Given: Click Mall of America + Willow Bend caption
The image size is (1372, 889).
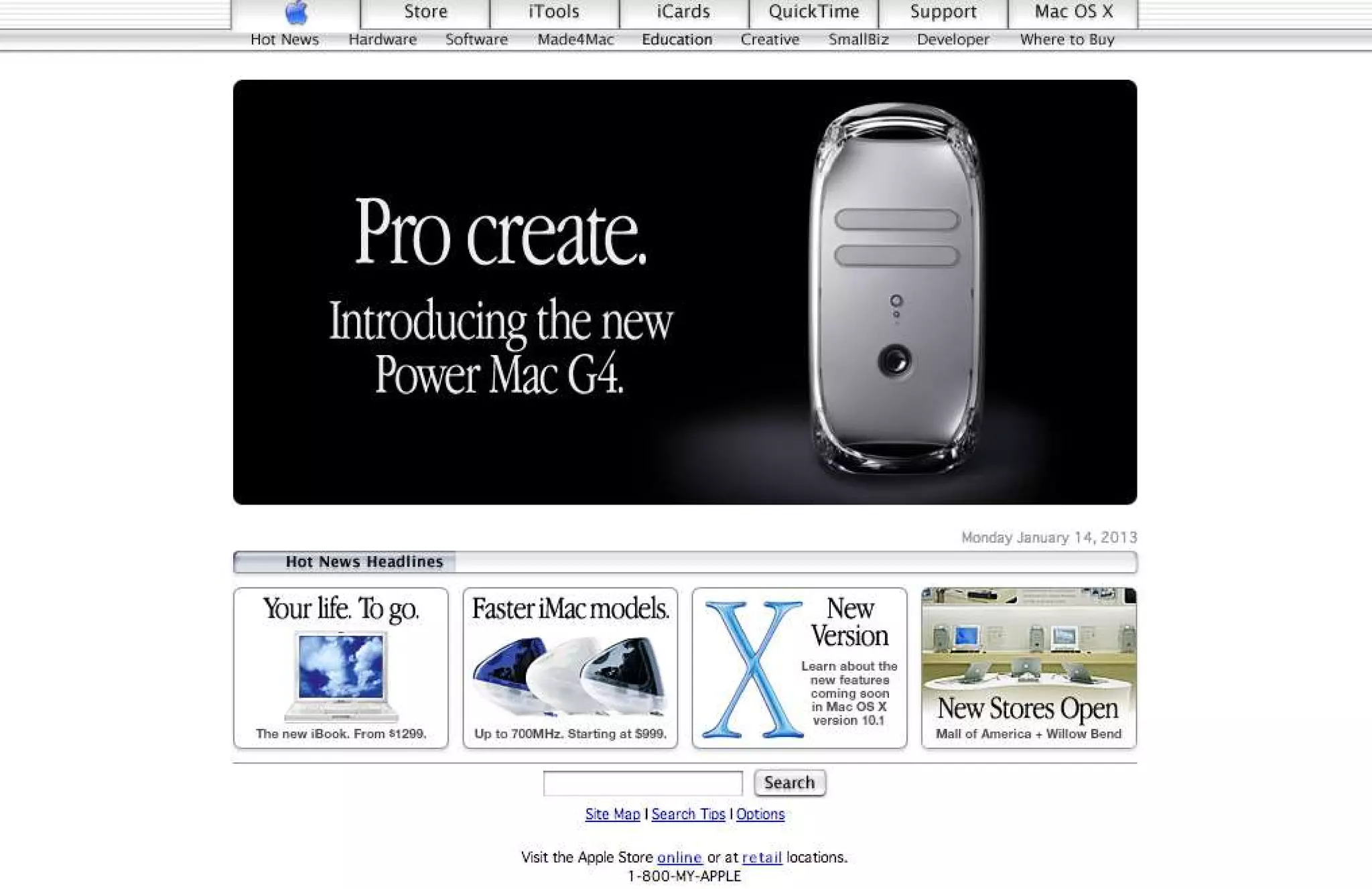Looking at the screenshot, I should 1028,734.
